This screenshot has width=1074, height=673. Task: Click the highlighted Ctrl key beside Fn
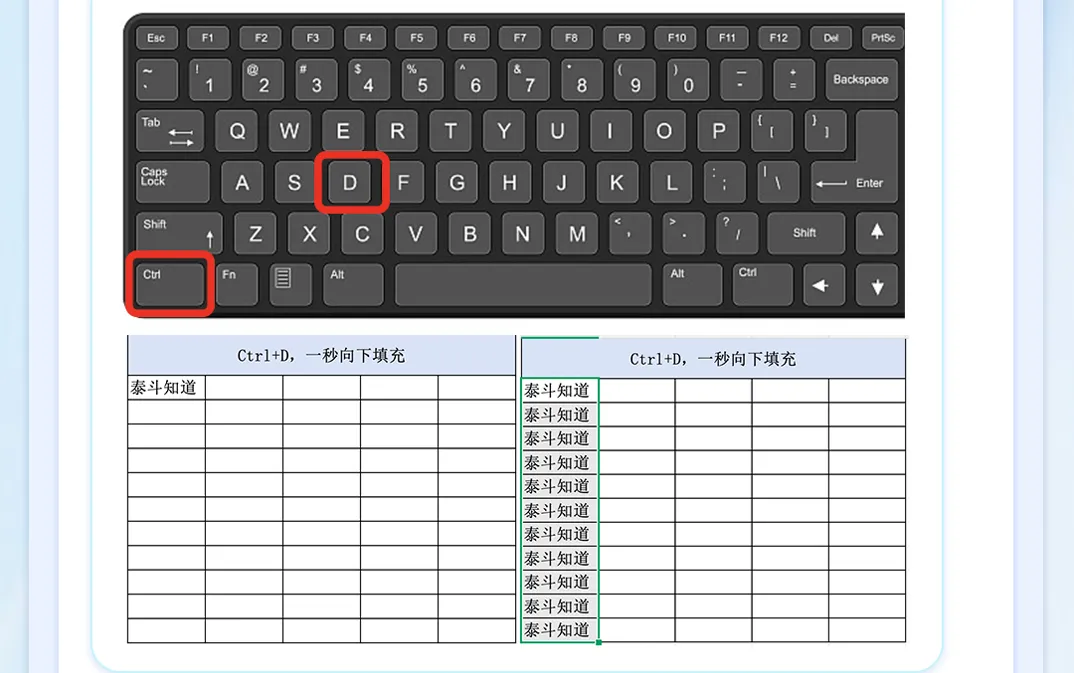pos(170,285)
